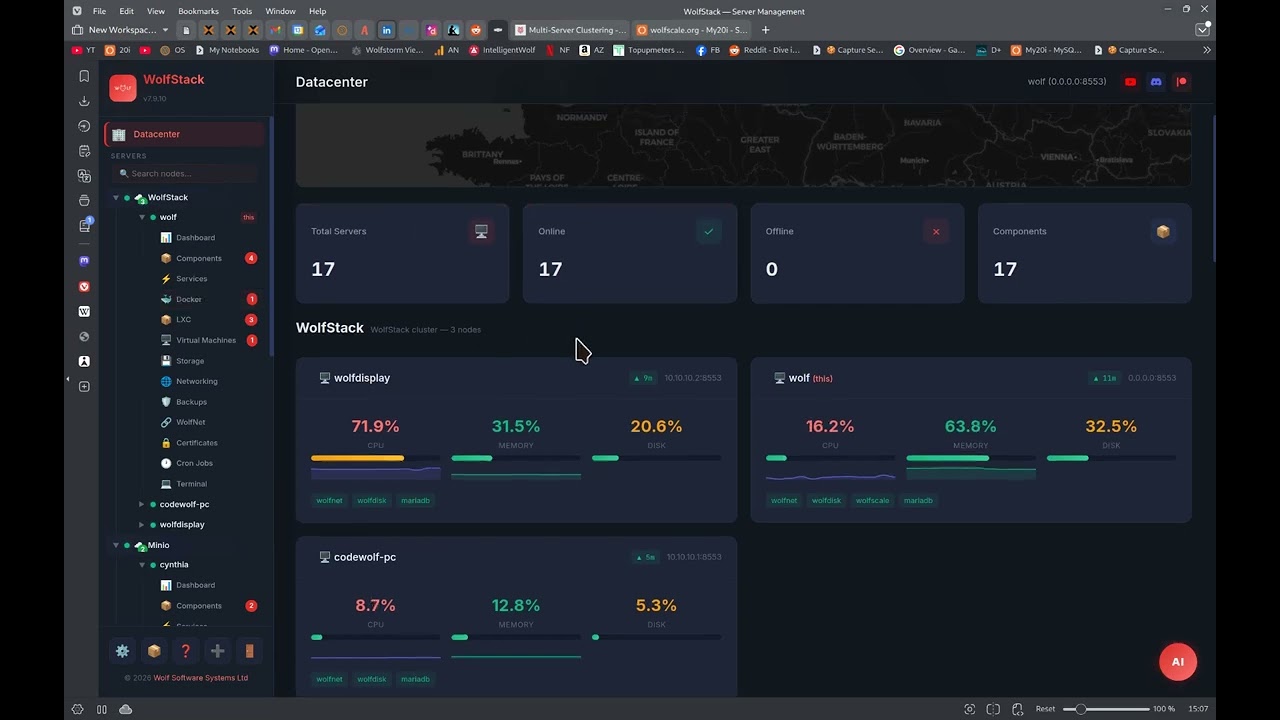This screenshot has height=720, width=1280.
Task: Expand the codewolf-pc node
Action: (x=142, y=504)
